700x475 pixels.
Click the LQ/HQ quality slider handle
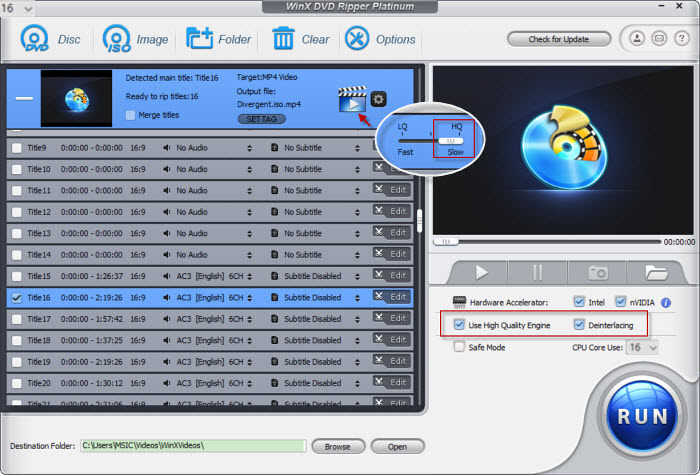click(x=450, y=141)
